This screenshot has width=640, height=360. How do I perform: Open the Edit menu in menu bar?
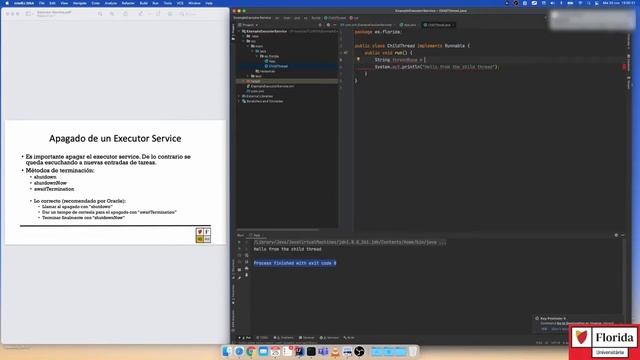tap(52, 3)
